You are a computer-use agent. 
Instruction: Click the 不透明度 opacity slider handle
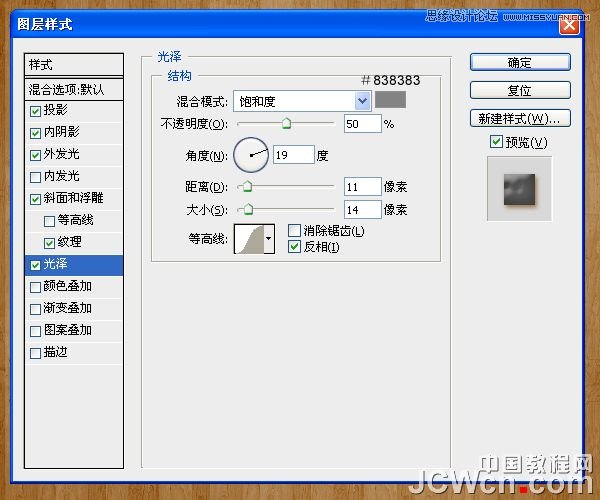286,123
